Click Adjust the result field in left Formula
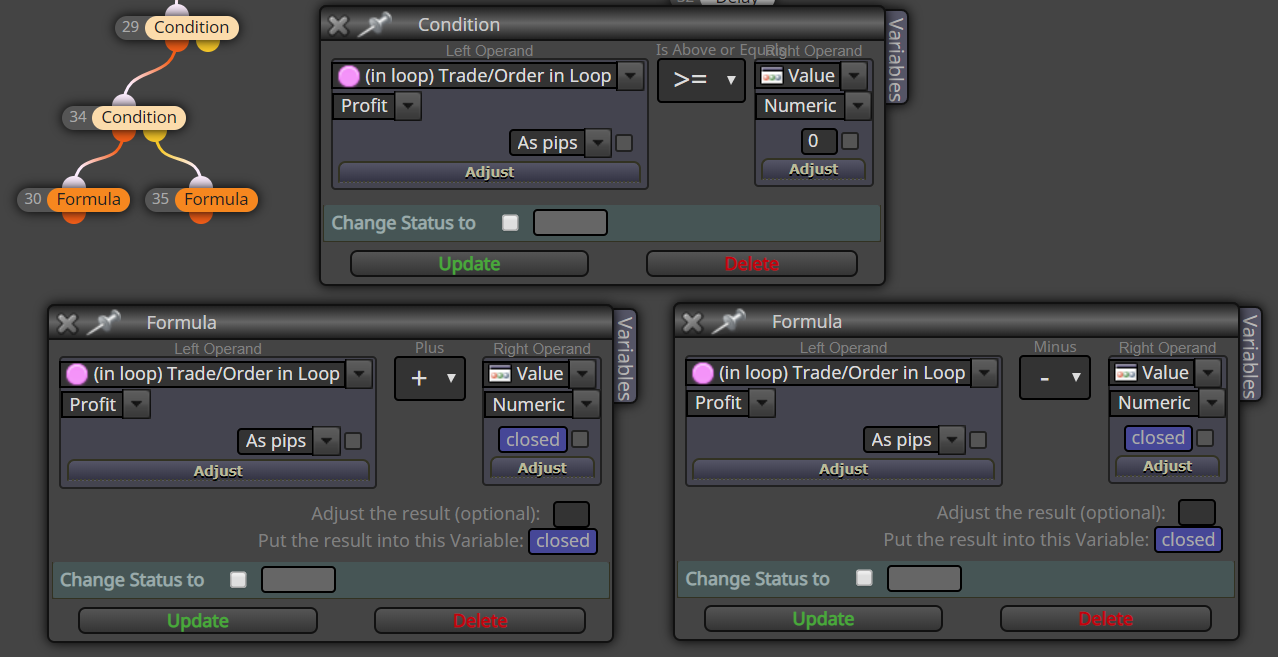Image resolution: width=1278 pixels, height=657 pixels. 572,514
